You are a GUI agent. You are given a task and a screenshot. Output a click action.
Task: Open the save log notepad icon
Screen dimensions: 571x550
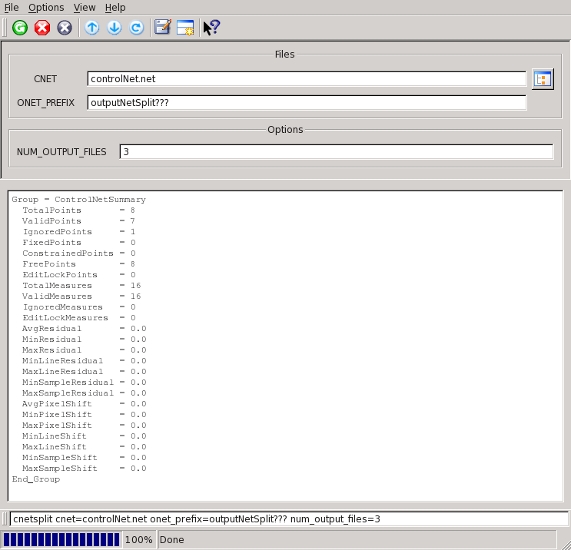[x=162, y=27]
